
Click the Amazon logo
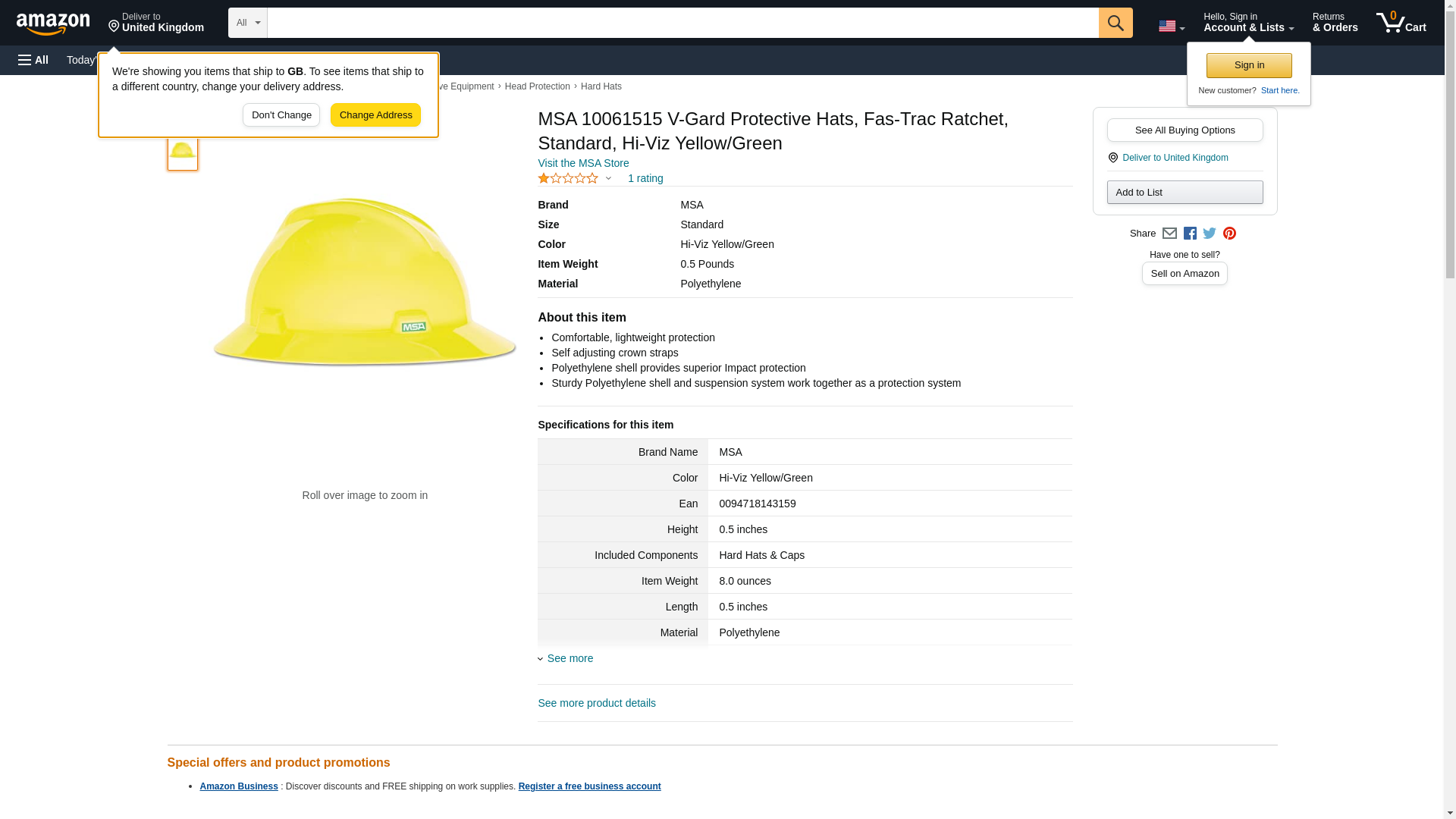pos(53,24)
